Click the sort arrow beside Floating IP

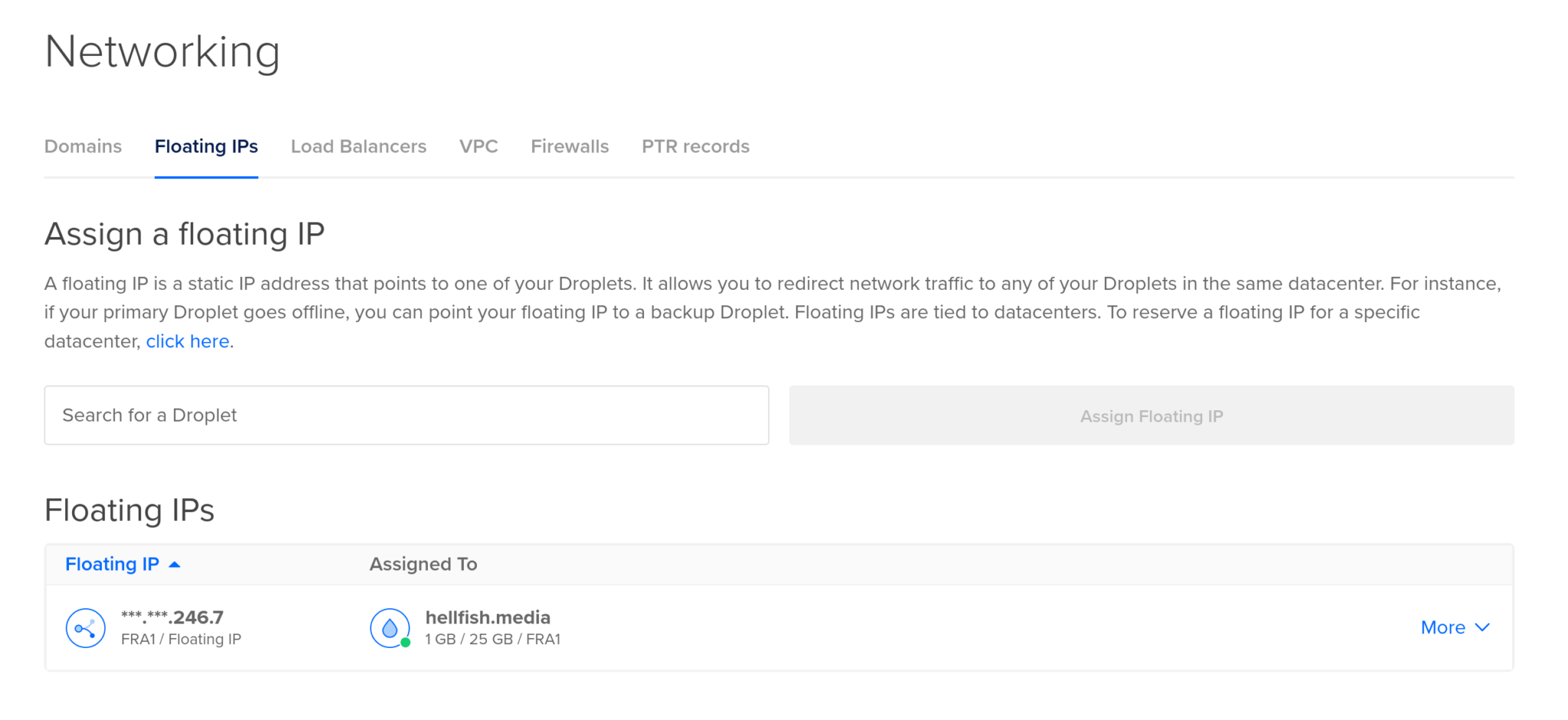[175, 564]
